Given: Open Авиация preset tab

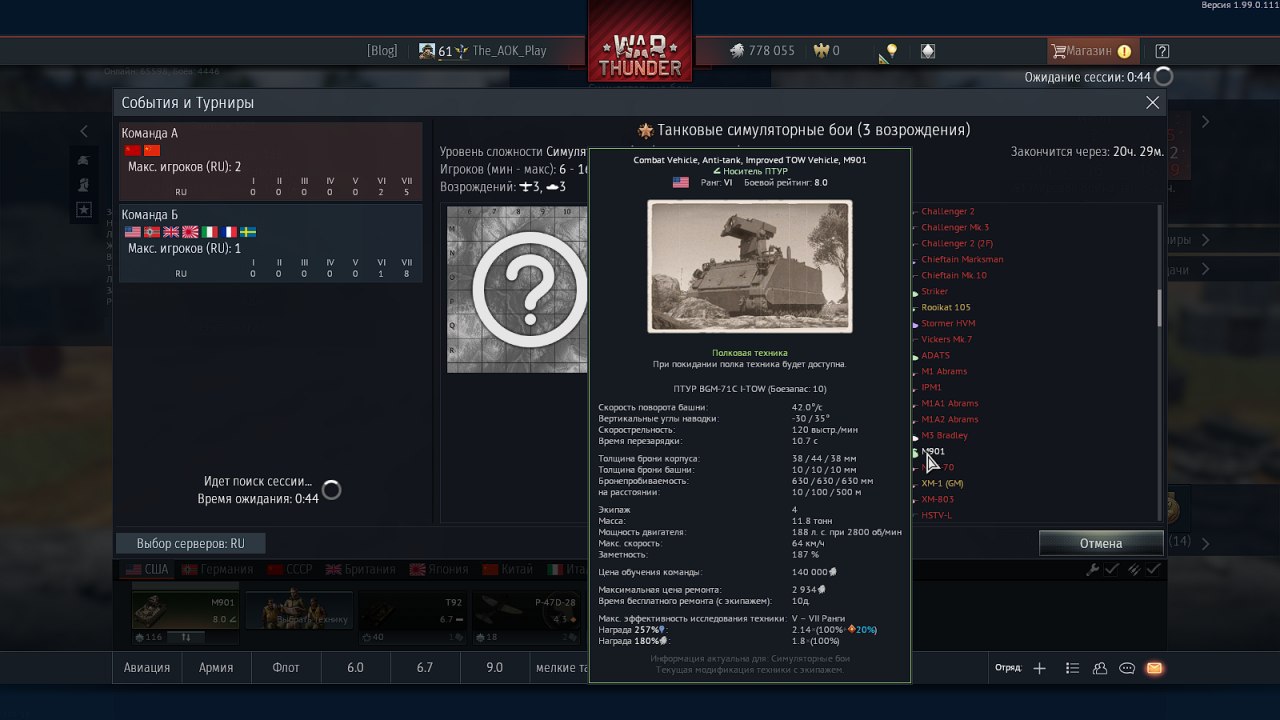Looking at the screenshot, I should [147, 667].
